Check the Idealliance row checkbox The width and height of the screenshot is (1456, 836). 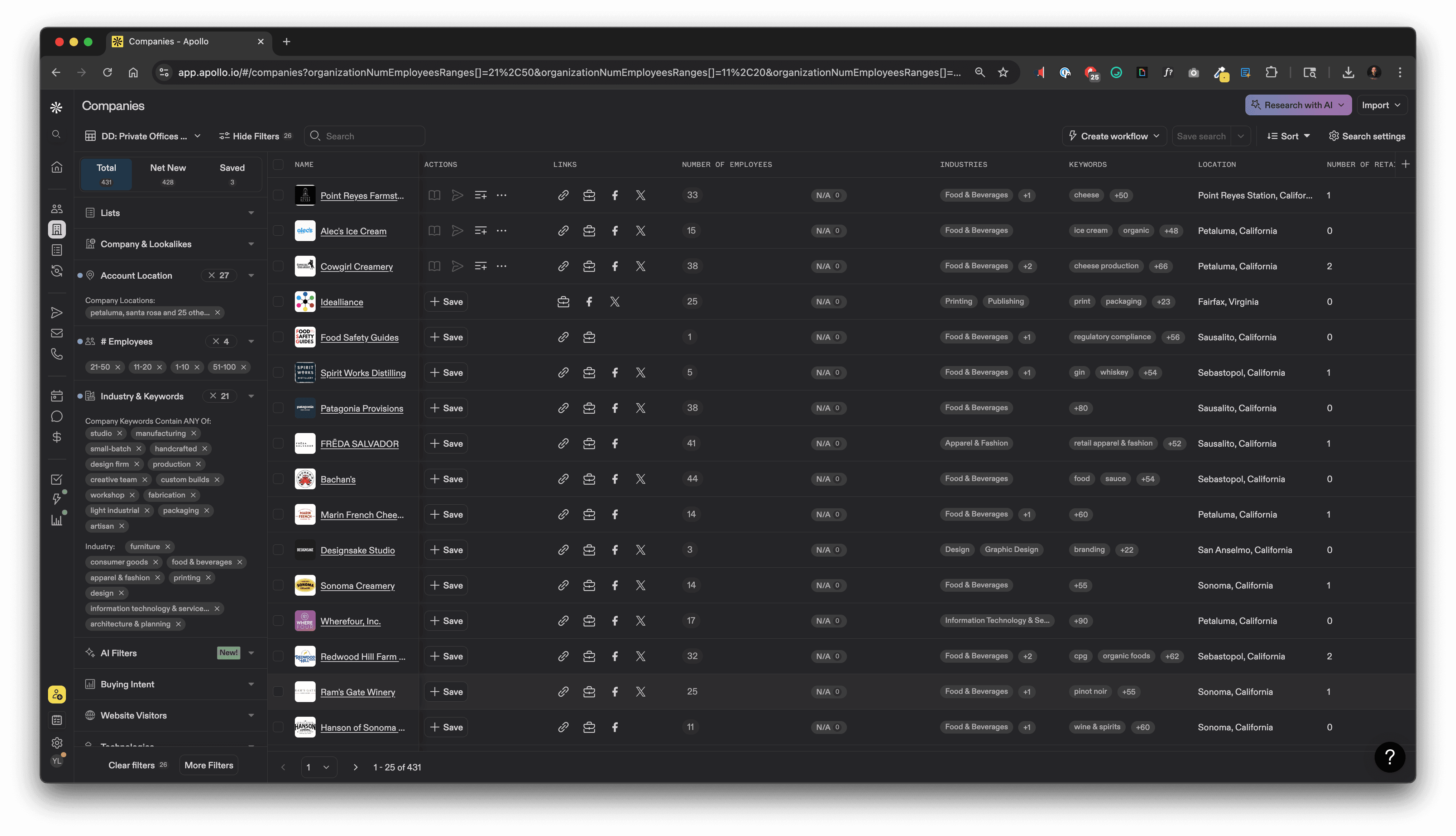(278, 302)
